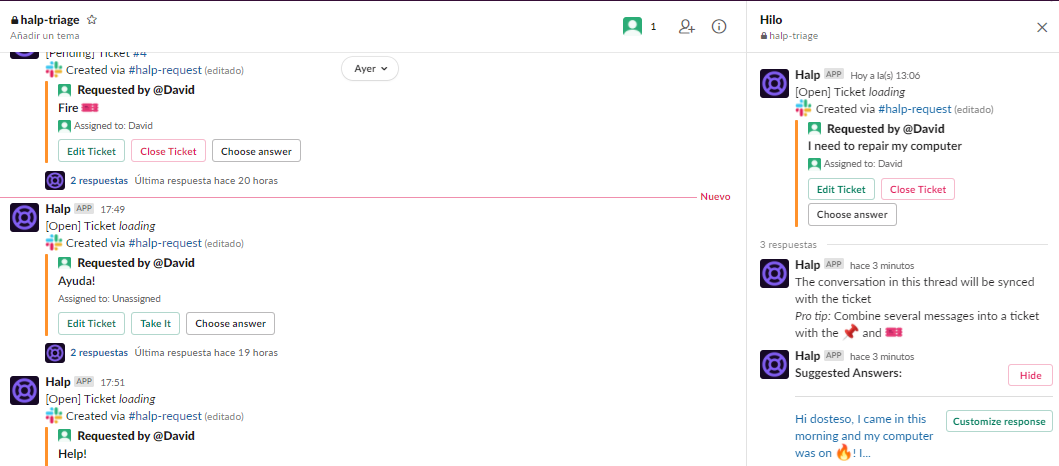Click Close Ticket in the thread panel
Image resolution: width=1059 pixels, height=466 pixels.
tap(918, 189)
